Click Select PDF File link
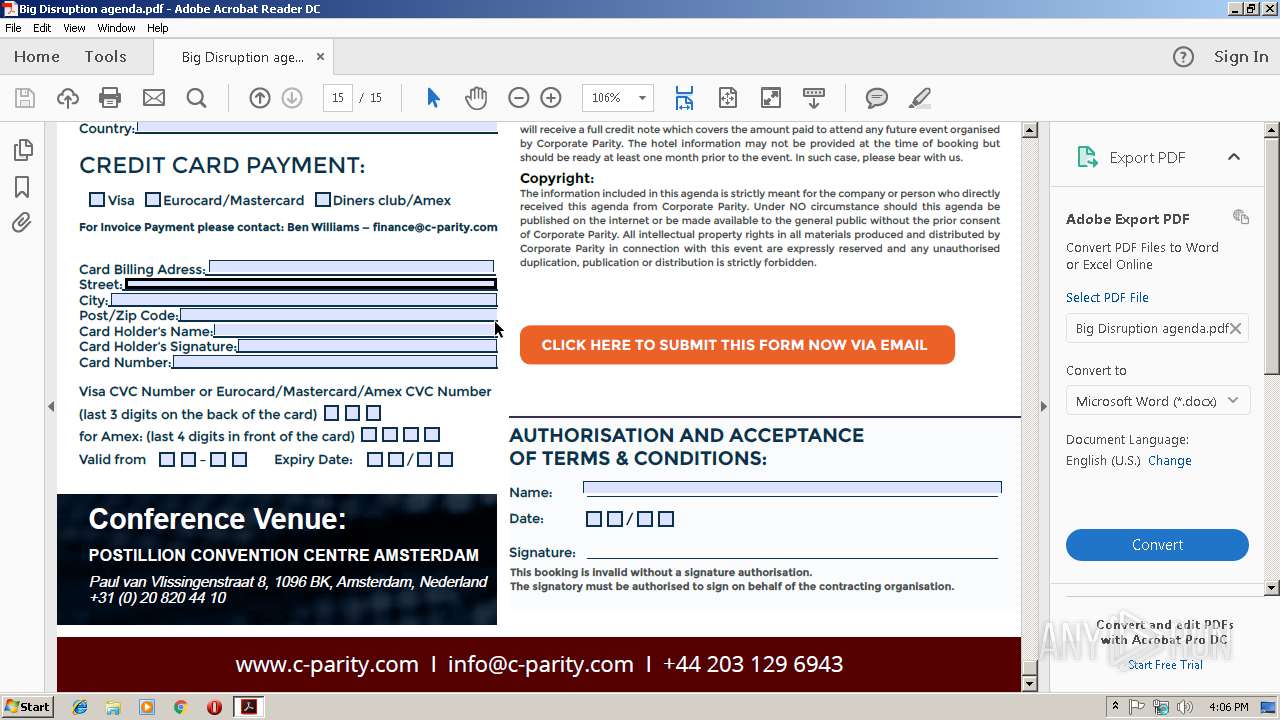The width and height of the screenshot is (1280, 720). (x=1107, y=297)
